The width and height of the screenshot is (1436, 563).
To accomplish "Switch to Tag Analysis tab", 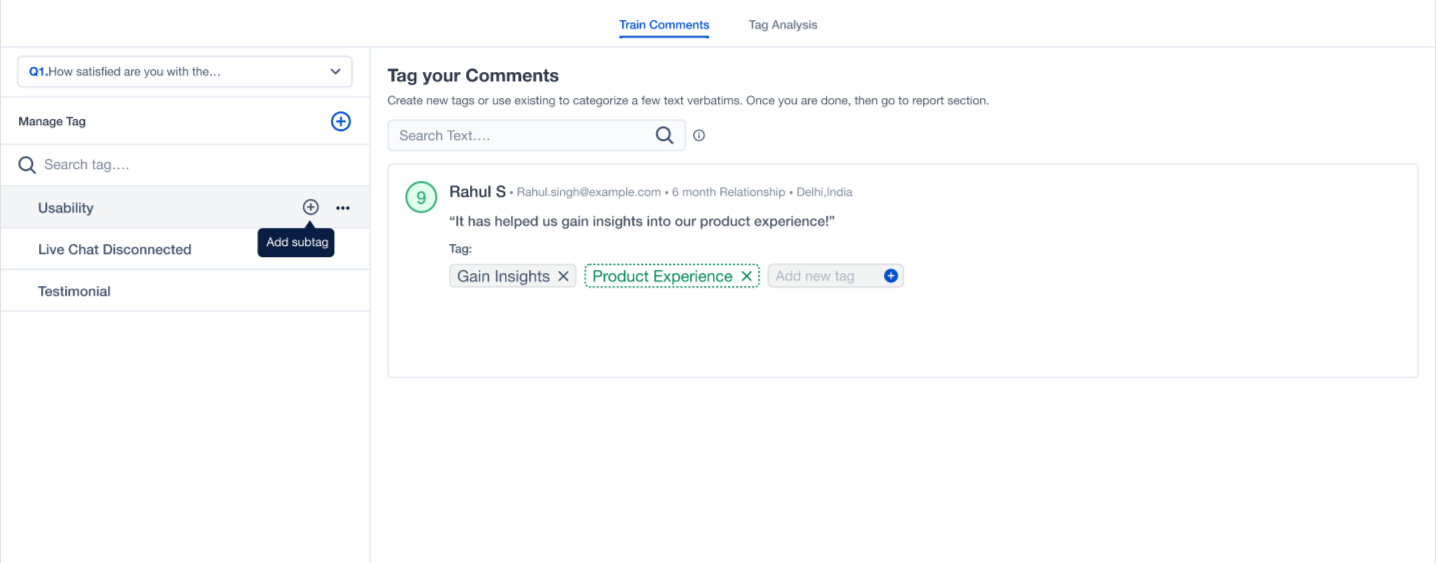I will click(783, 25).
